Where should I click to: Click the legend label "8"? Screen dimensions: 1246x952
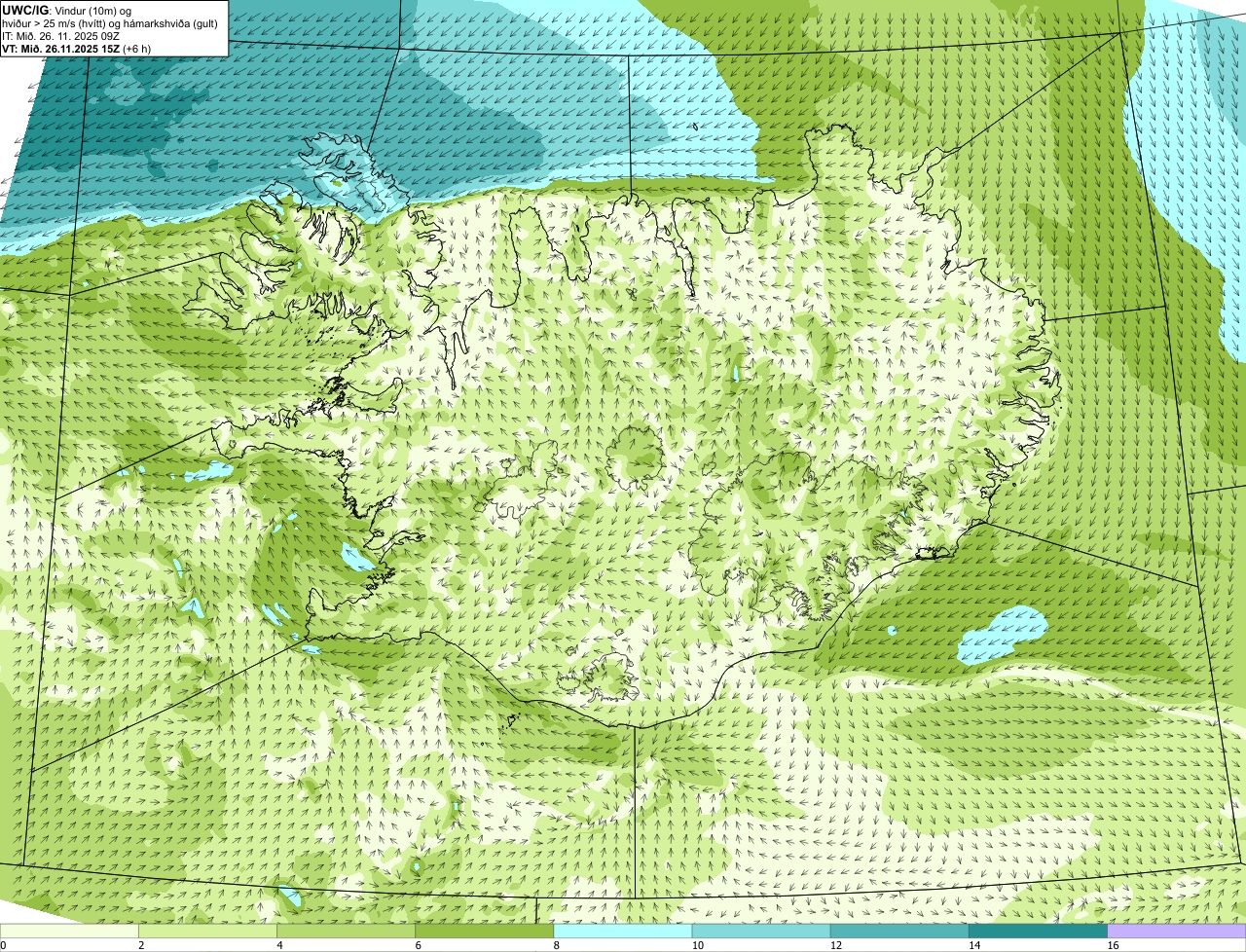[557, 945]
